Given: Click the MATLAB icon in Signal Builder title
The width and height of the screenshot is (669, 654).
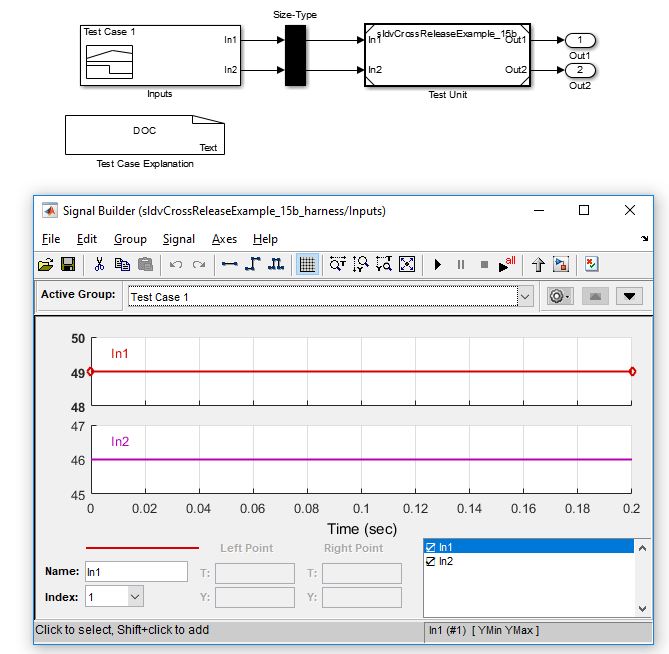Looking at the screenshot, I should pos(50,210).
